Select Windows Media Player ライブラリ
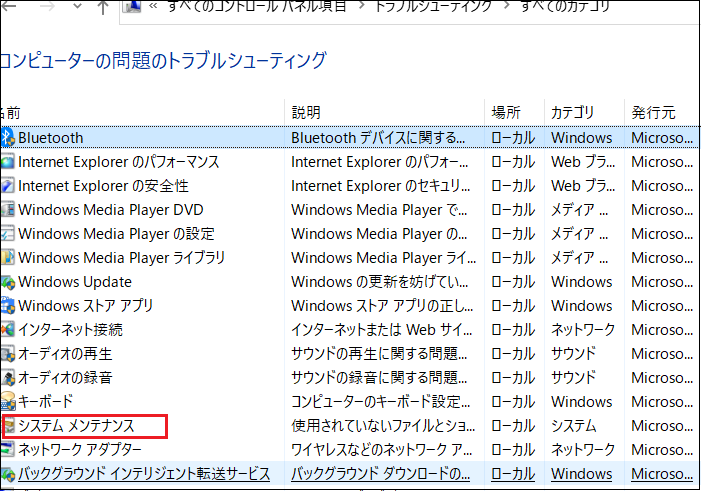Screen dimensions: 701x491 [x=121, y=258]
